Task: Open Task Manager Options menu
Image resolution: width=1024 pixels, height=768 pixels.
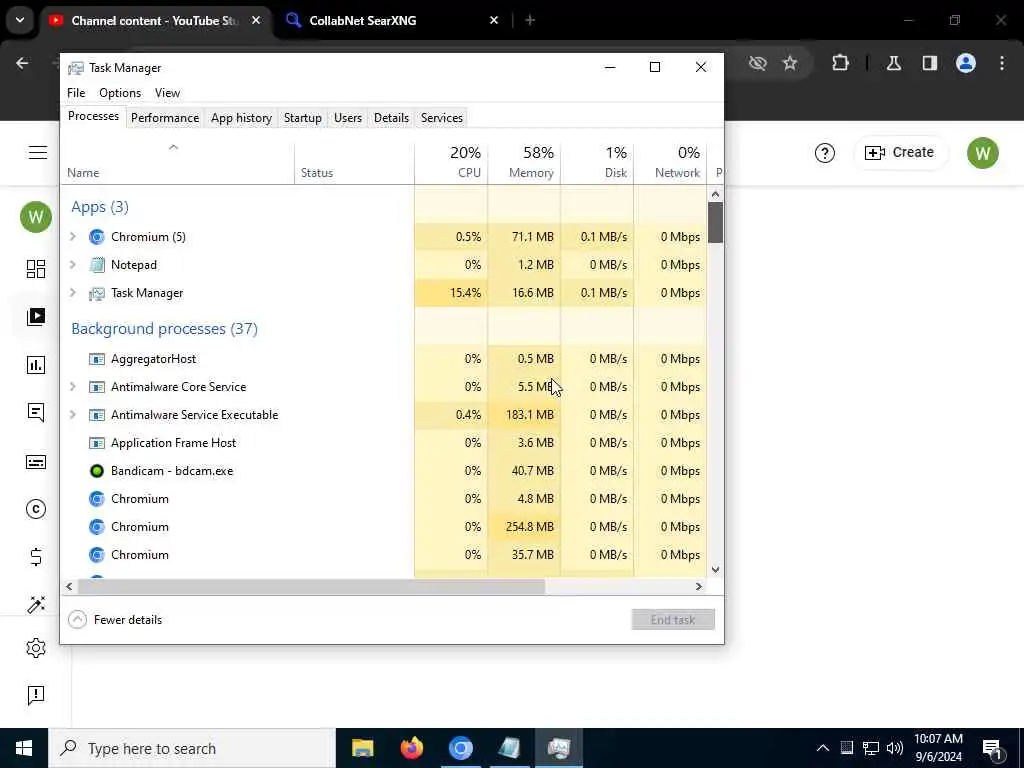Action: click(x=120, y=93)
